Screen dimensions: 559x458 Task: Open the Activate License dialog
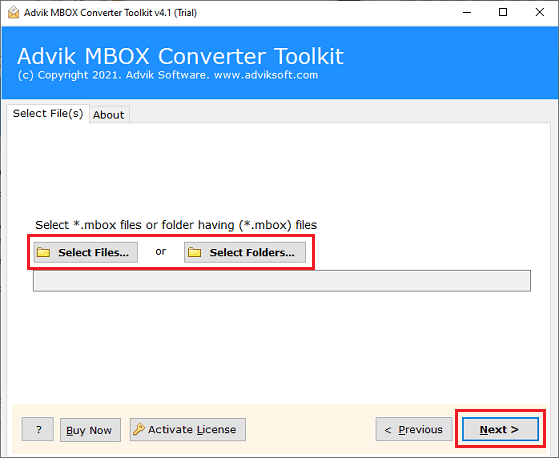(188, 429)
